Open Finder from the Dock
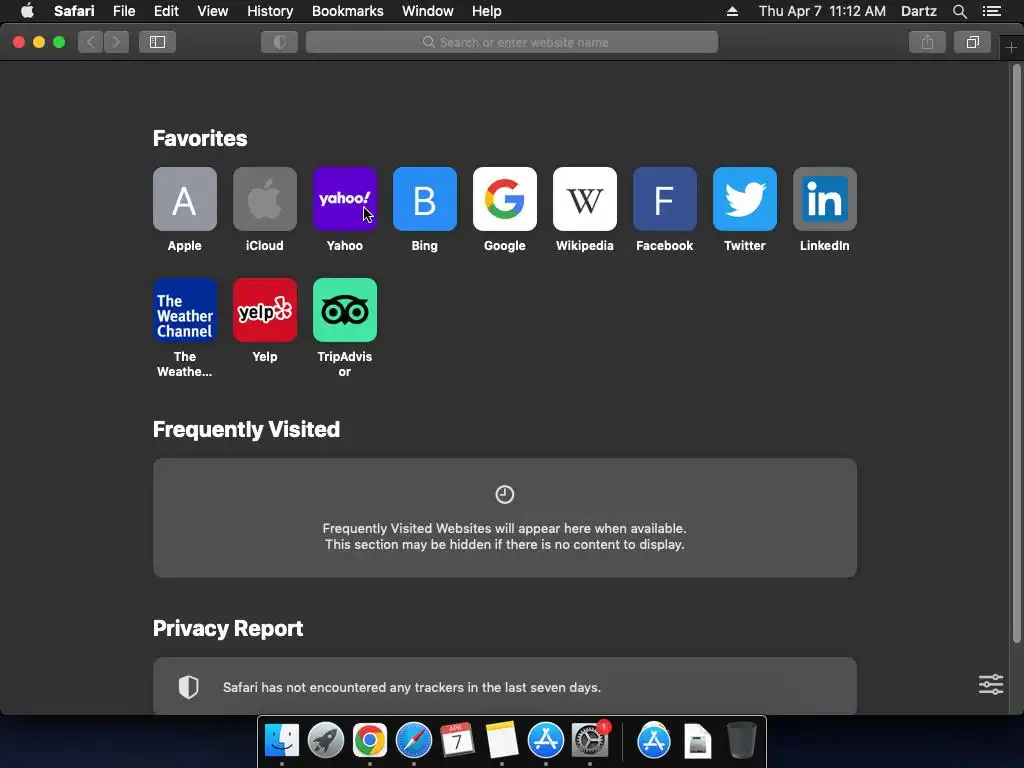The height and width of the screenshot is (768, 1024). (x=282, y=740)
